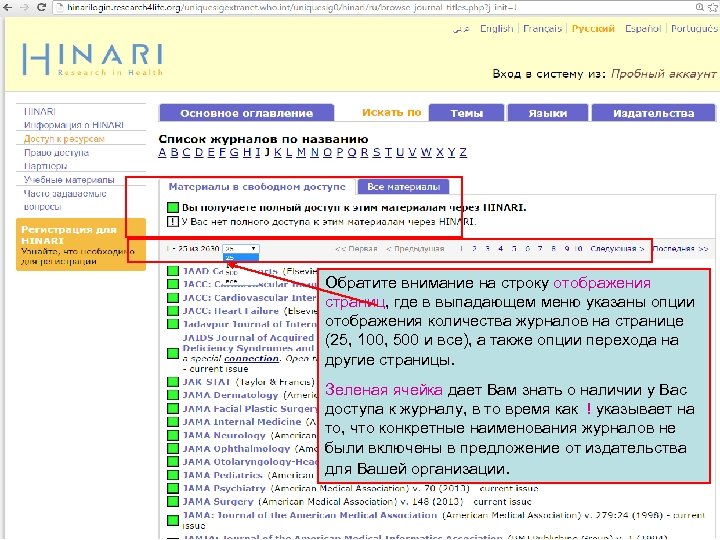Screen dimensions: 720x540
Task: Open Часто задаваемые вопросы sidebar link
Action: click(65, 200)
